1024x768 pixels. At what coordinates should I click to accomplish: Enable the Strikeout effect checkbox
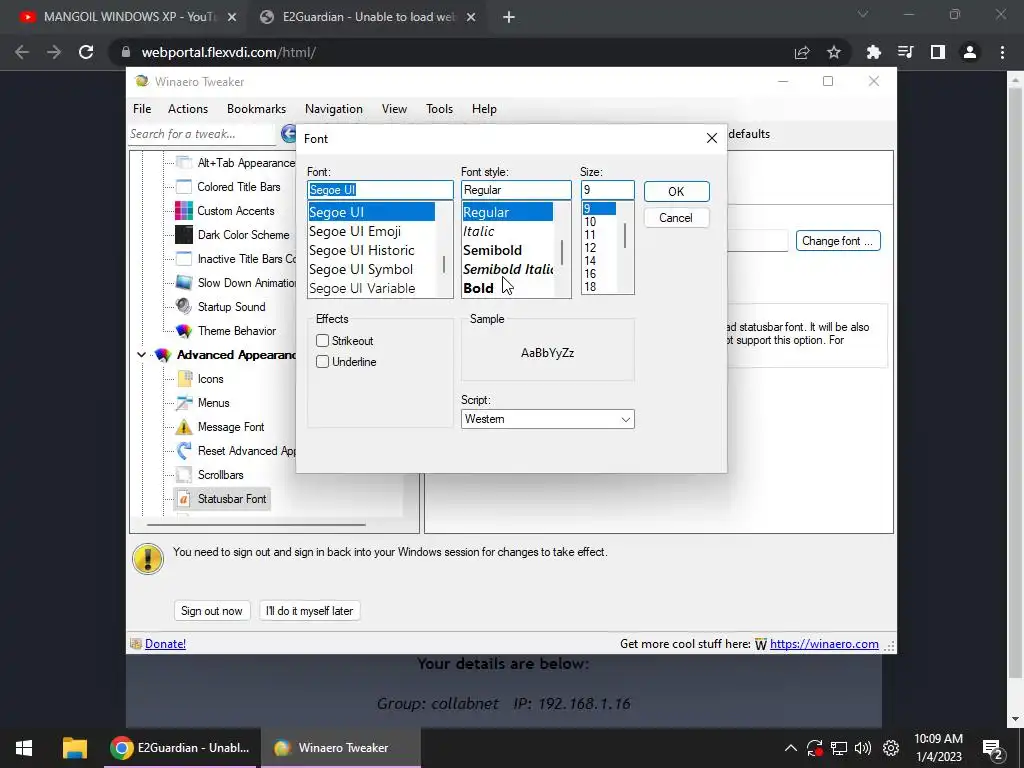click(322, 341)
